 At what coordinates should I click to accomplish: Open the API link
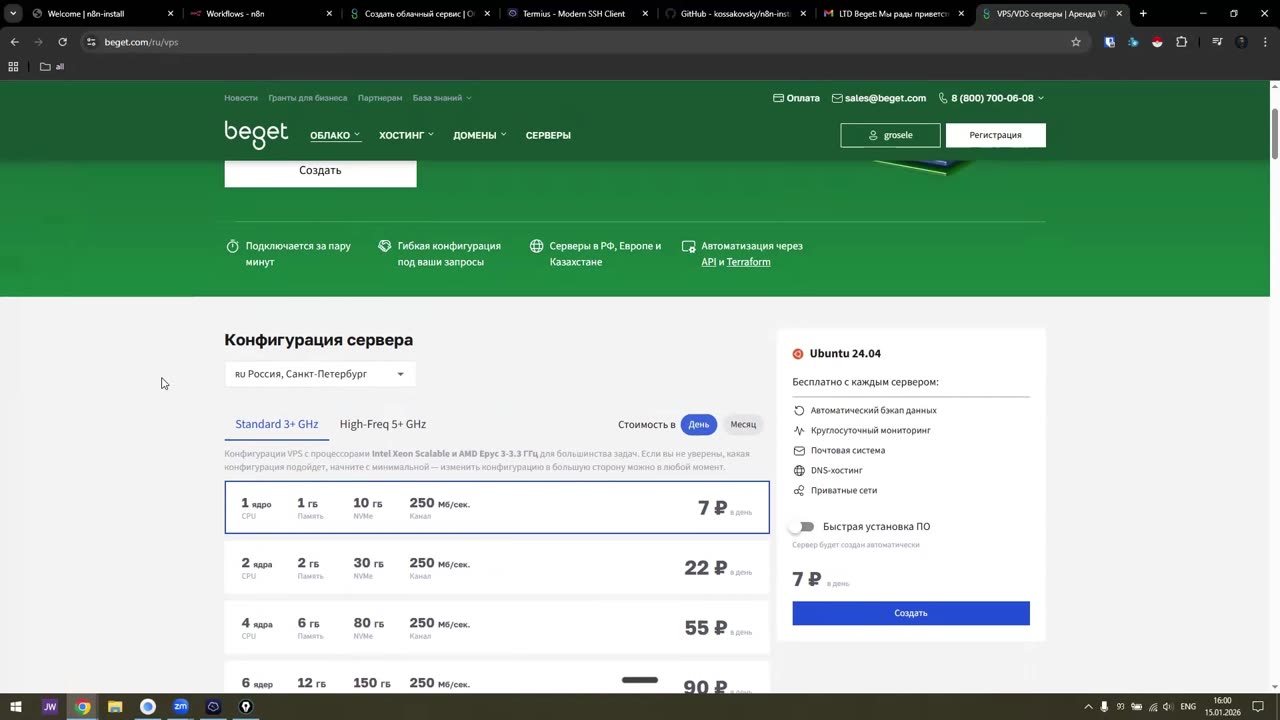(x=709, y=262)
